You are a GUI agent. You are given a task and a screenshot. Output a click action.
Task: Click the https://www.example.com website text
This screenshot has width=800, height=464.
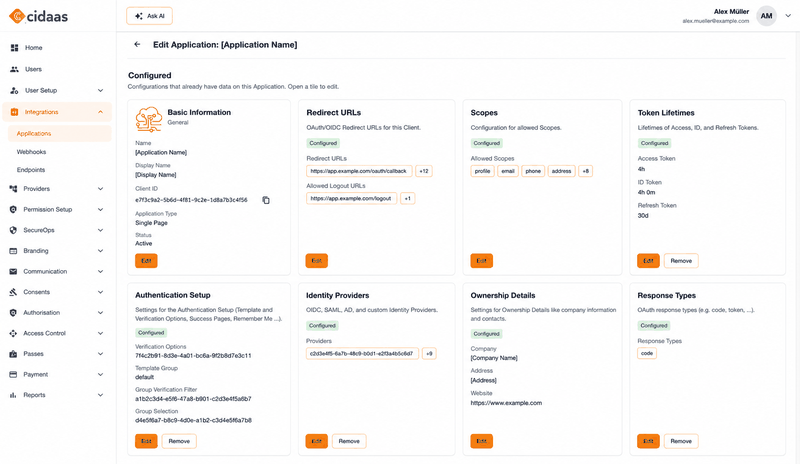click(506, 403)
